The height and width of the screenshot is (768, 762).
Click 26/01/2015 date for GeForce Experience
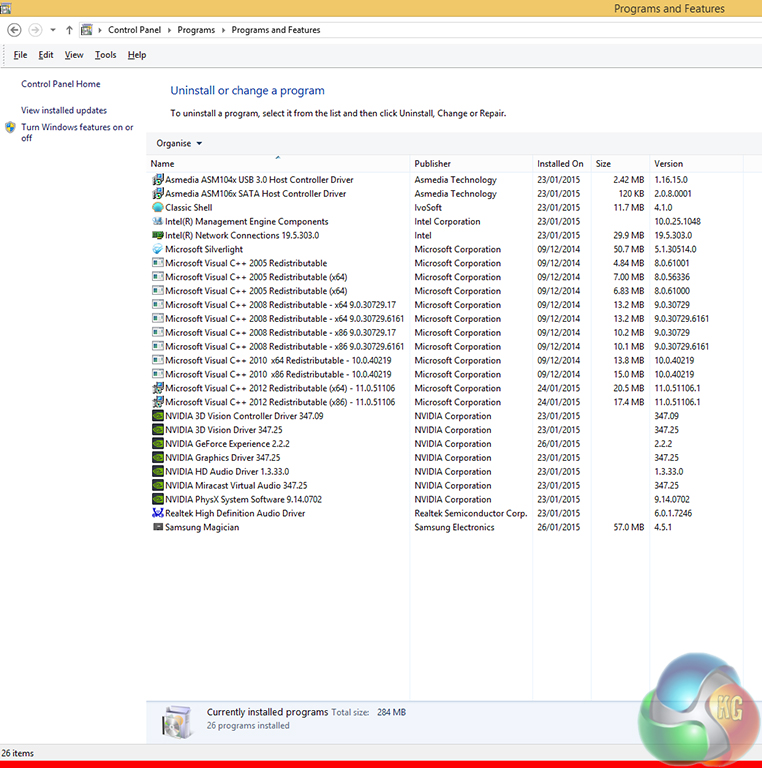coord(558,444)
